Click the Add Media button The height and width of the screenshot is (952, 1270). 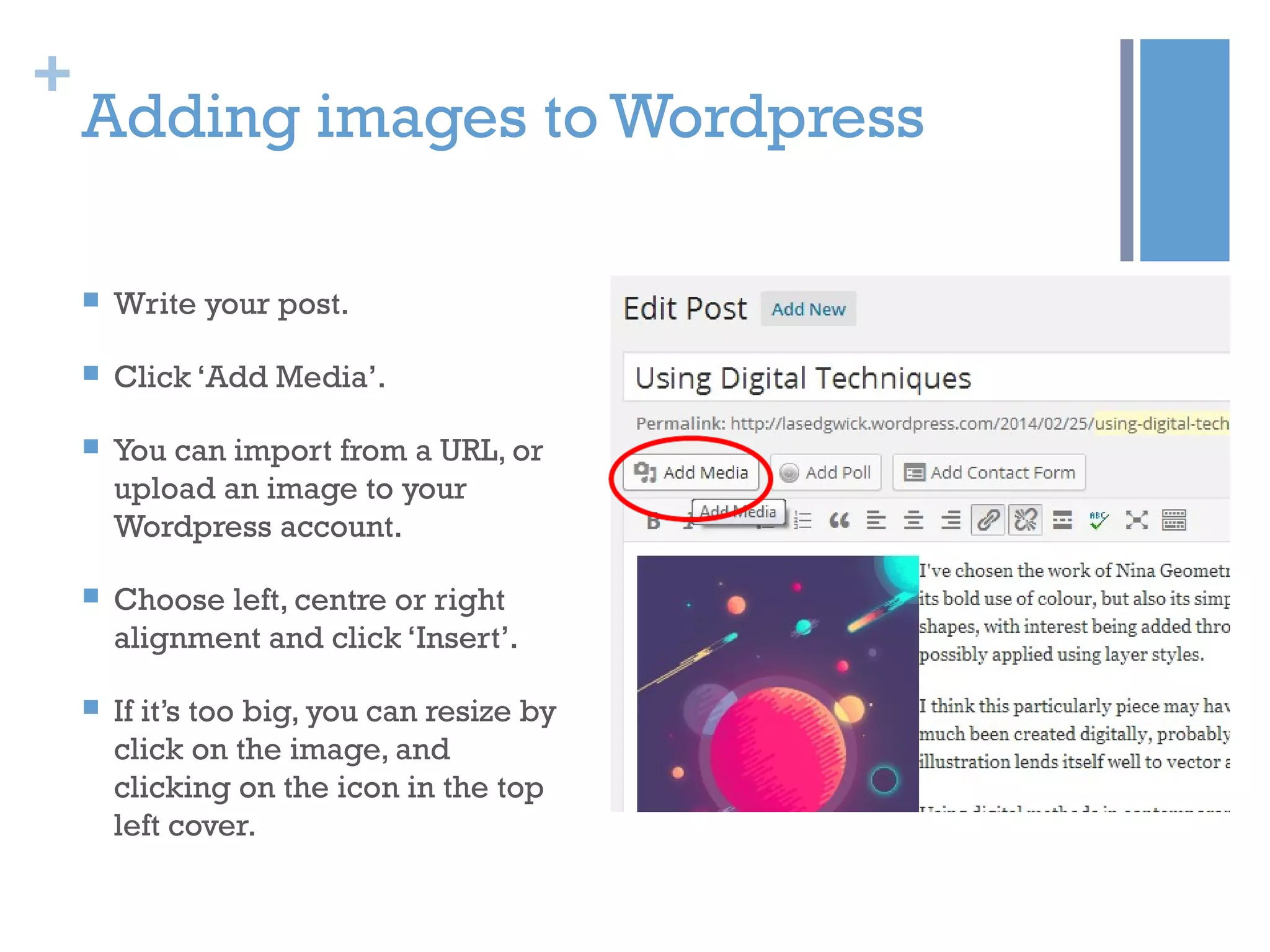[x=691, y=473]
